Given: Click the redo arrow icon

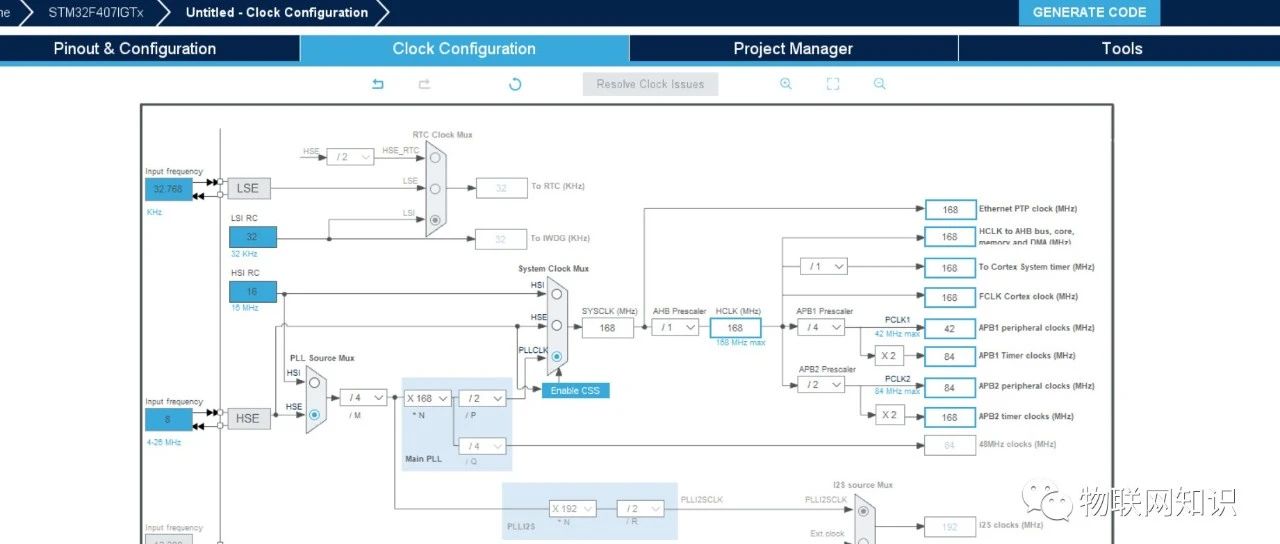Looking at the screenshot, I should tap(424, 84).
